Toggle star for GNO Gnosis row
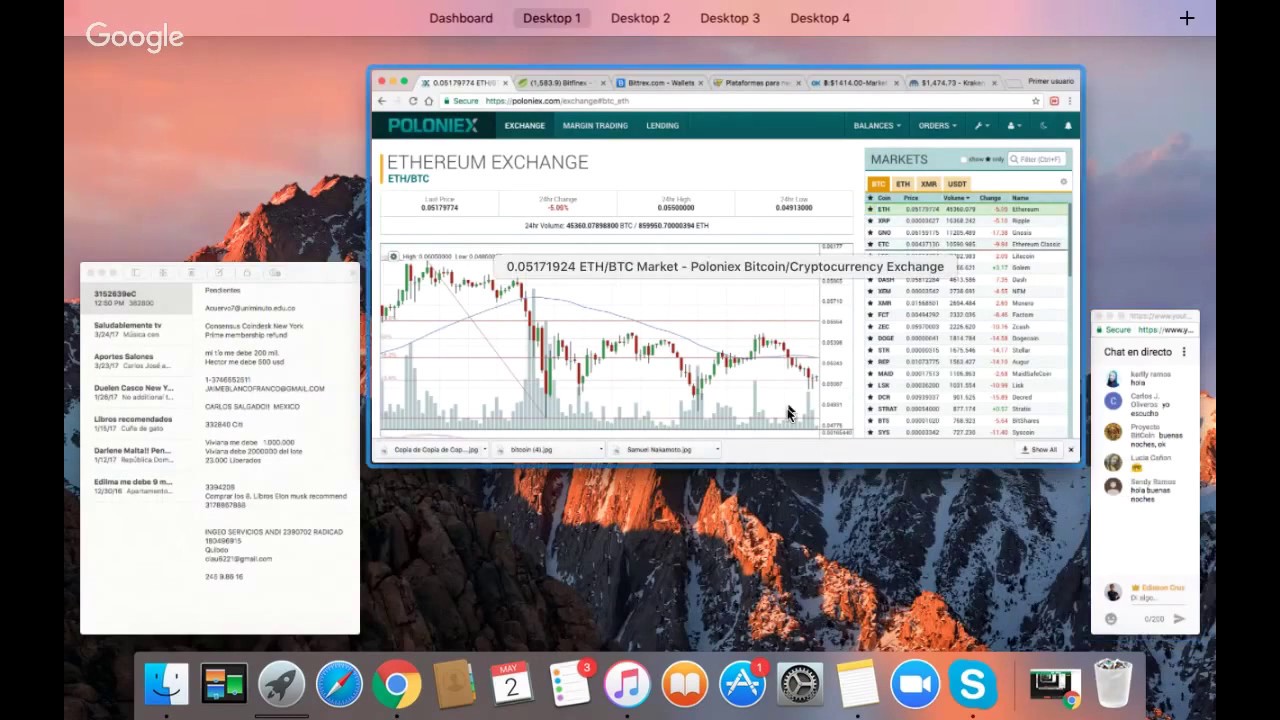Image resolution: width=1280 pixels, height=720 pixels. [x=870, y=233]
